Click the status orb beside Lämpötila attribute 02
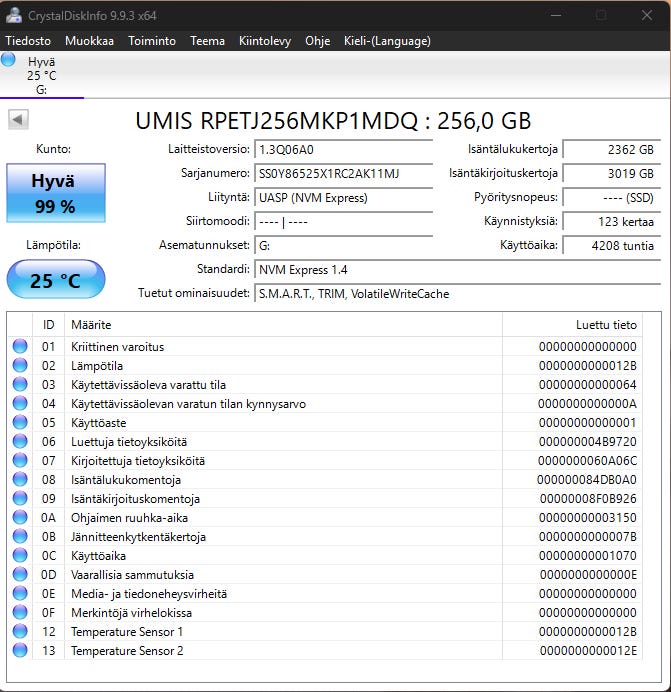The width and height of the screenshot is (671, 692). tap(20, 365)
